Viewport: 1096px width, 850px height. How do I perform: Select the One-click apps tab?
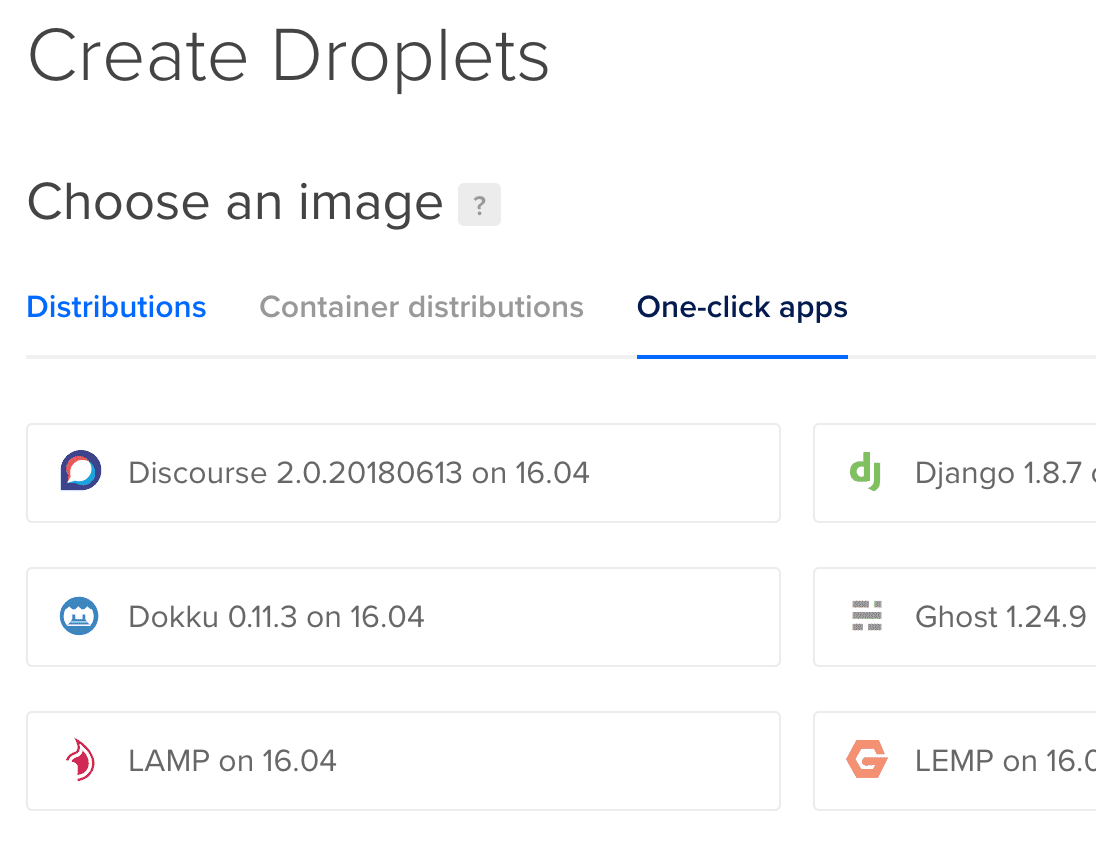click(x=742, y=308)
